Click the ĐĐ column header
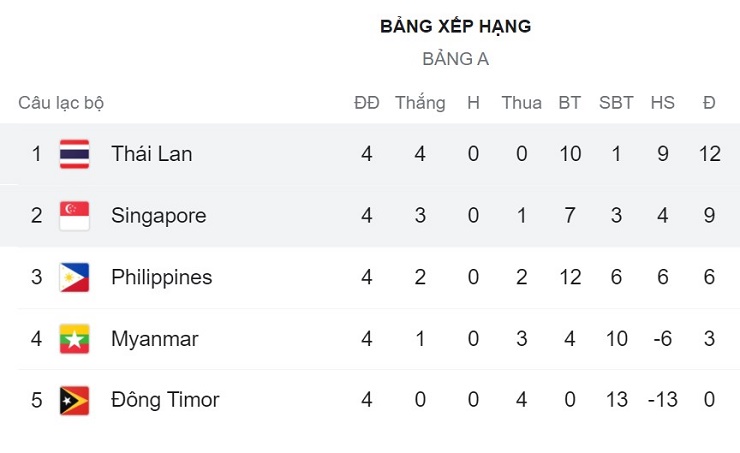This screenshot has width=740, height=453. (x=367, y=103)
